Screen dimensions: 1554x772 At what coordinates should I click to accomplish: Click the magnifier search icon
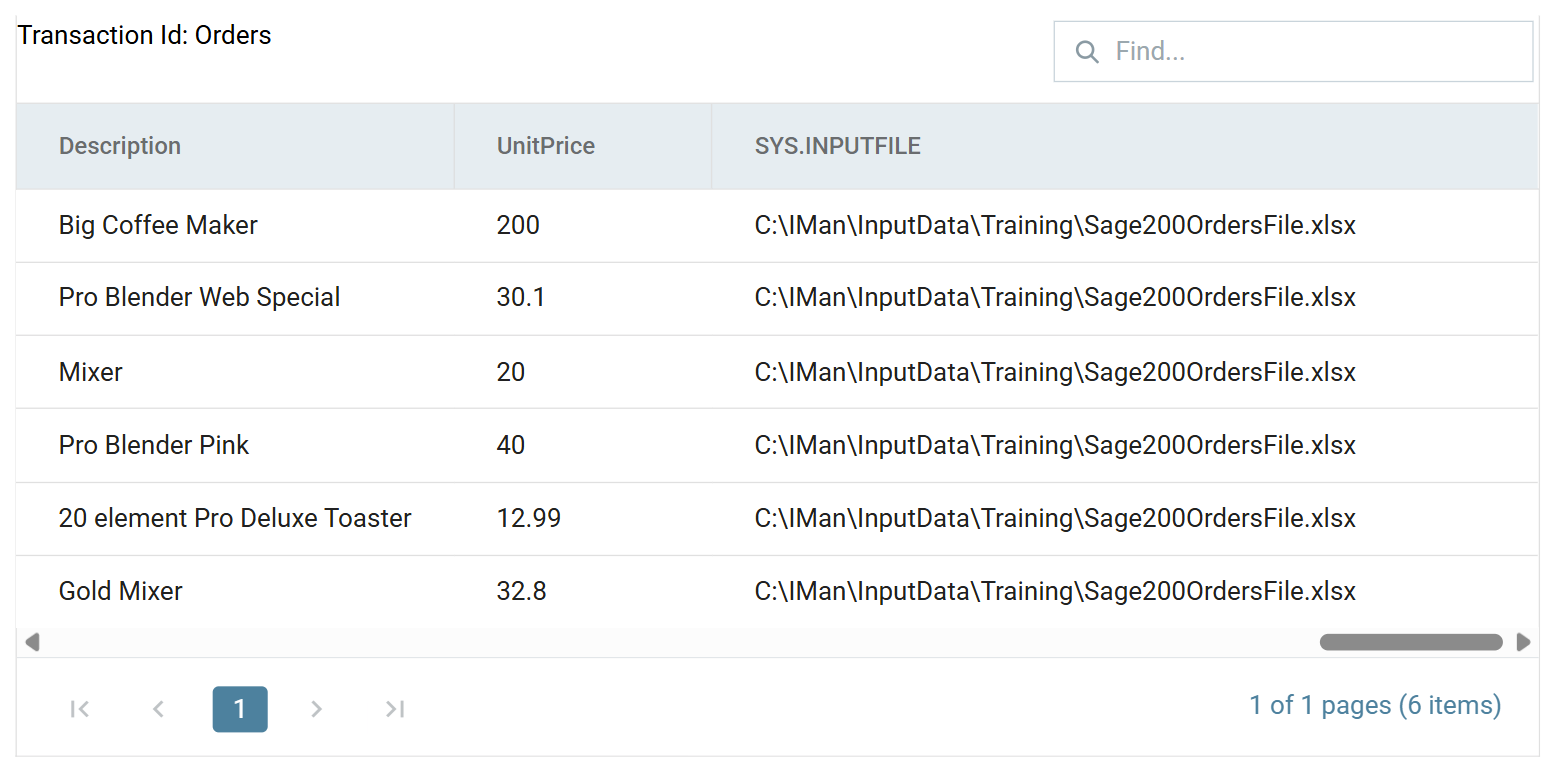[1087, 51]
